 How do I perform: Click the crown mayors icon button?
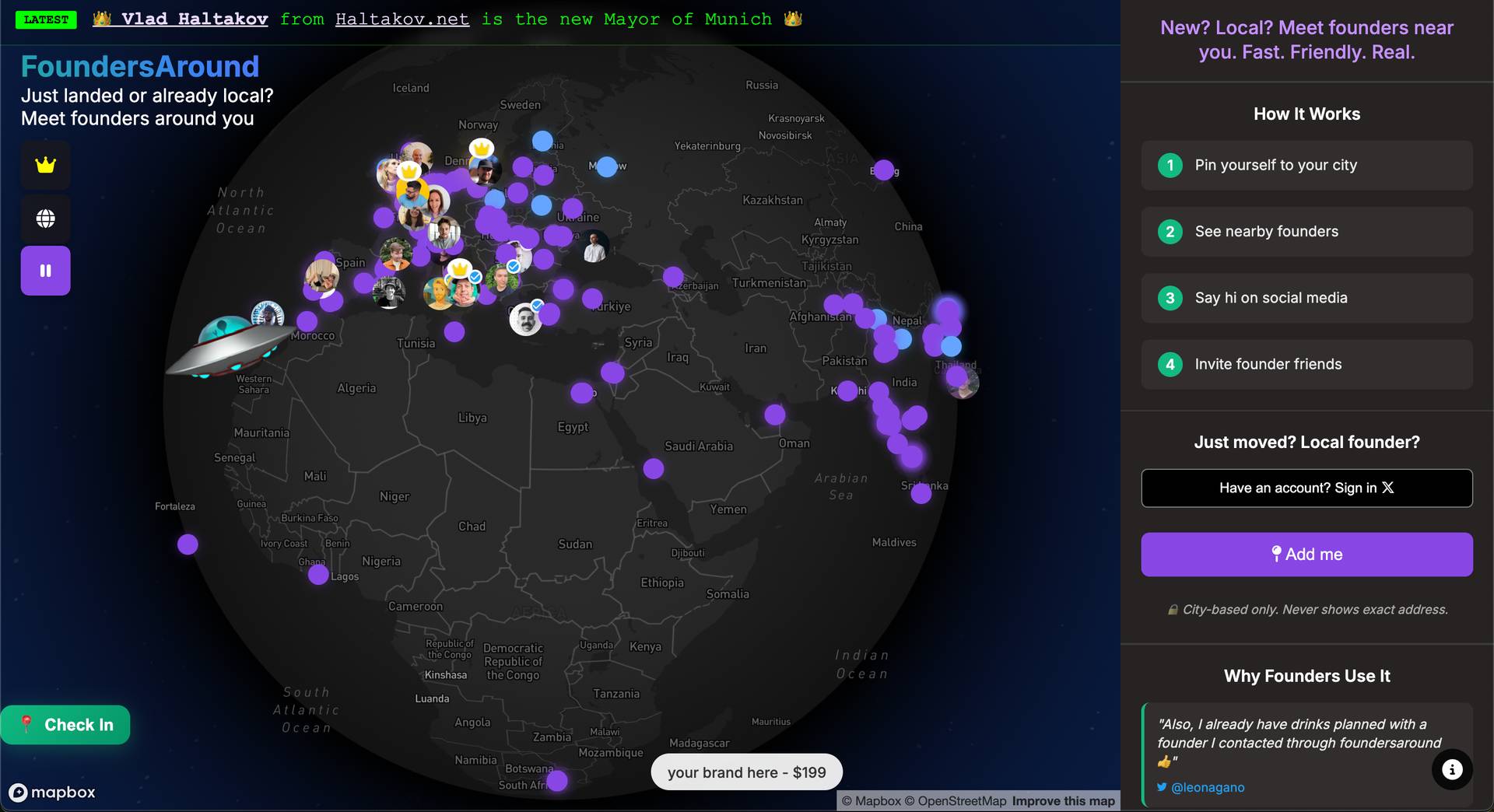pyautogui.click(x=45, y=165)
